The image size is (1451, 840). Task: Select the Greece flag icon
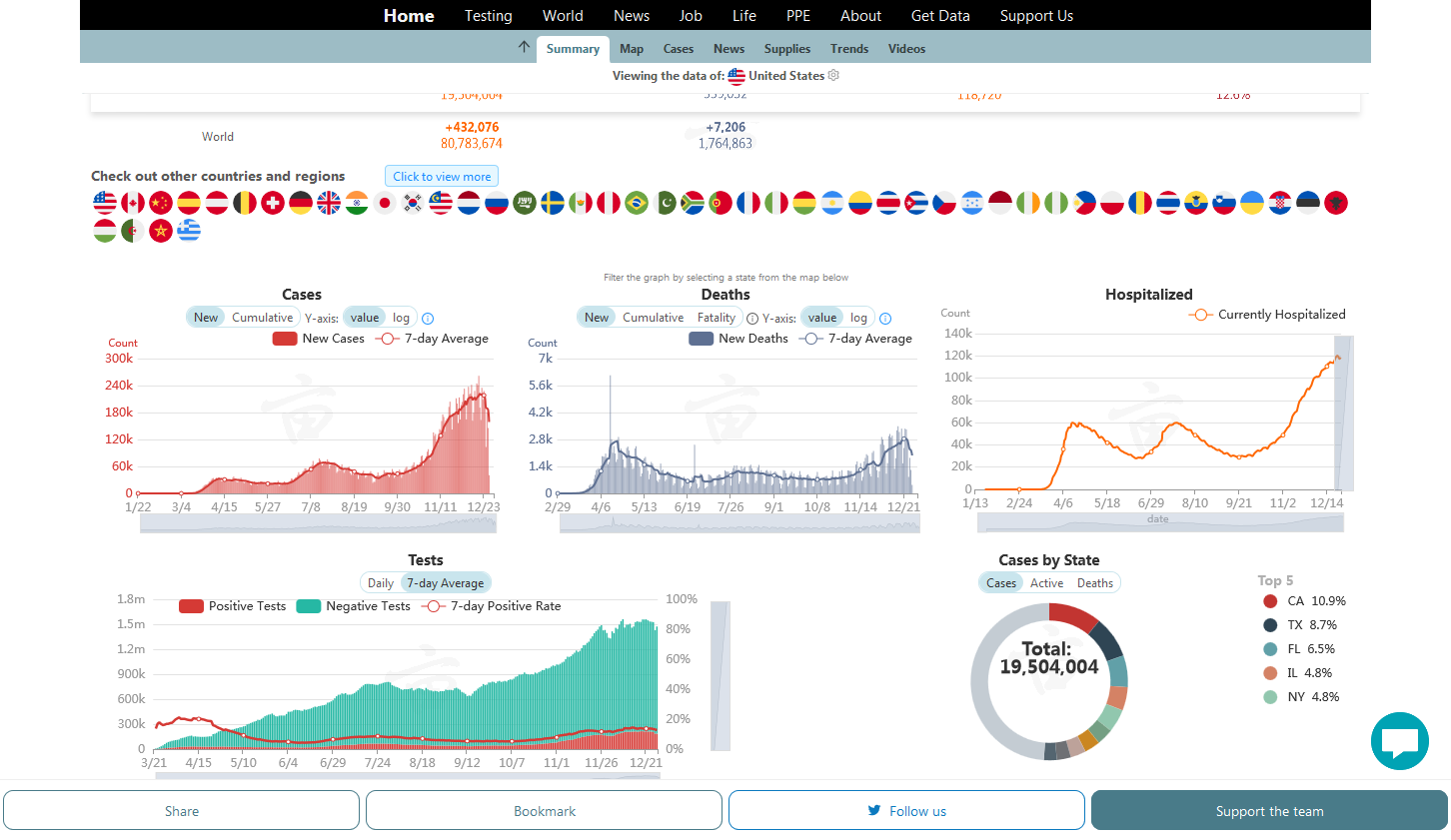[189, 231]
